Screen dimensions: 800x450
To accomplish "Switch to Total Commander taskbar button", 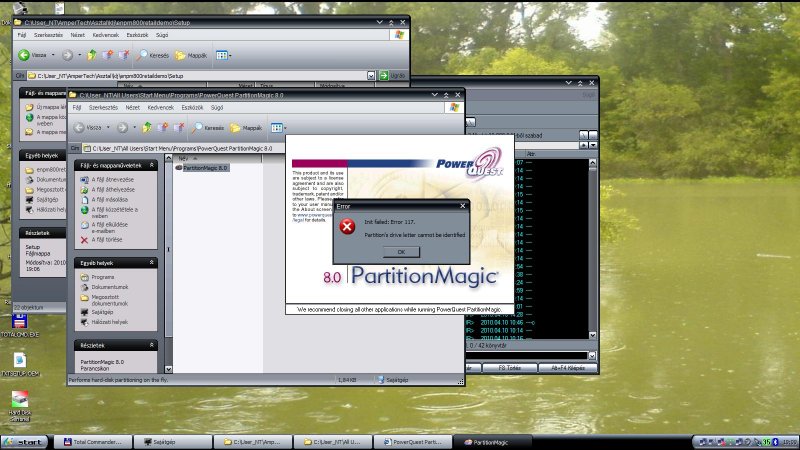I will 92,442.
